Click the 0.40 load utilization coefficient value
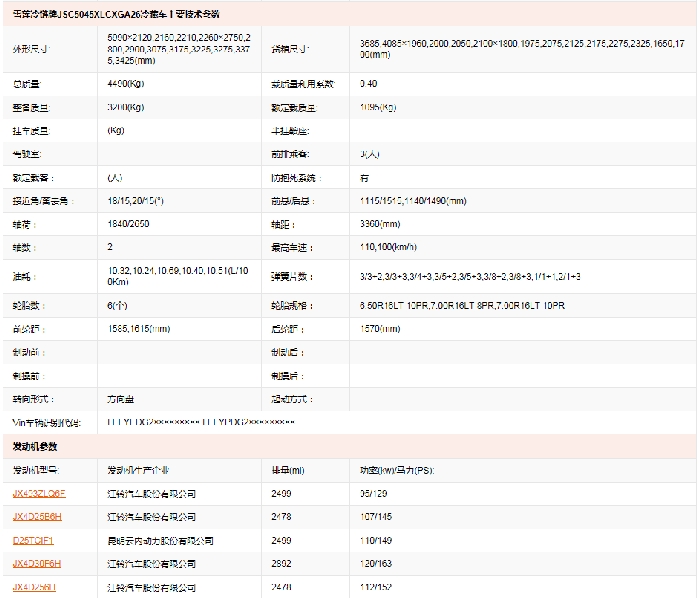This screenshot has height=598, width=700. tap(368, 85)
